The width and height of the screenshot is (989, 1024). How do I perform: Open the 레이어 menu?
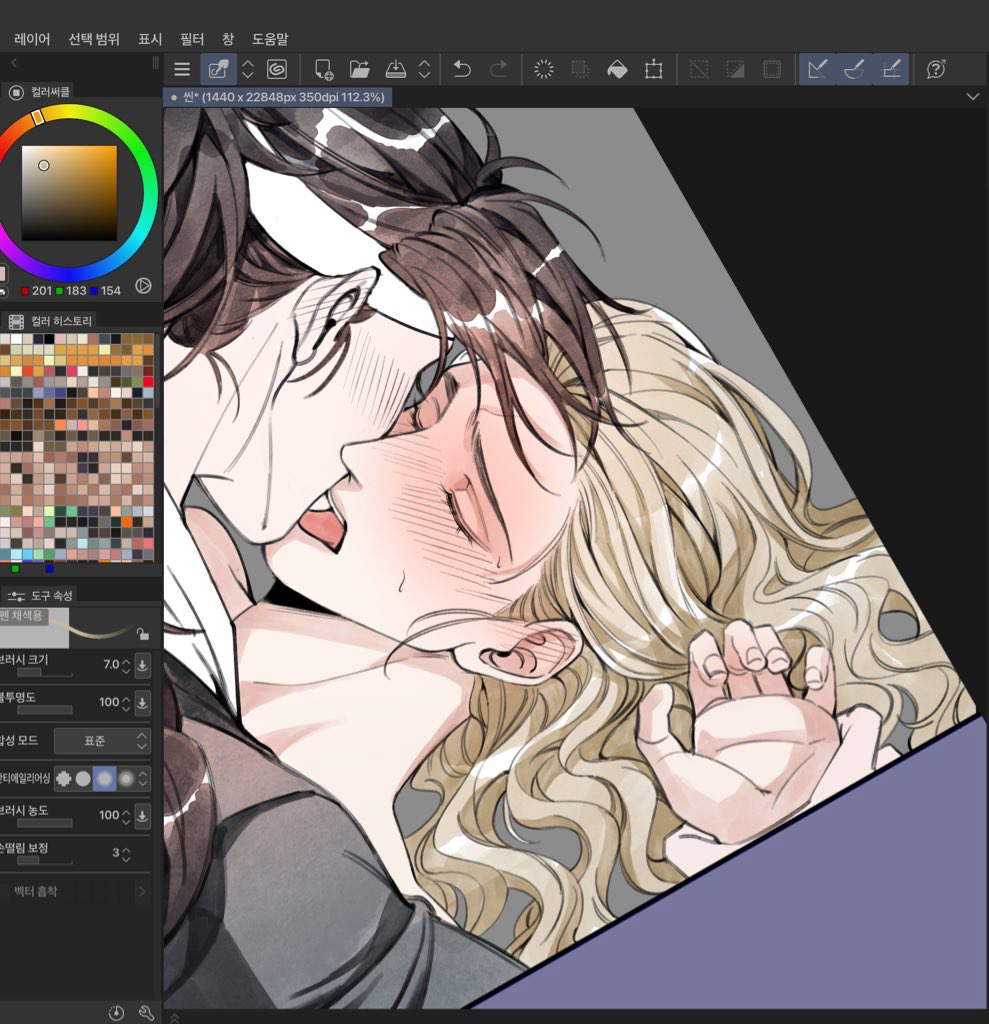32,39
